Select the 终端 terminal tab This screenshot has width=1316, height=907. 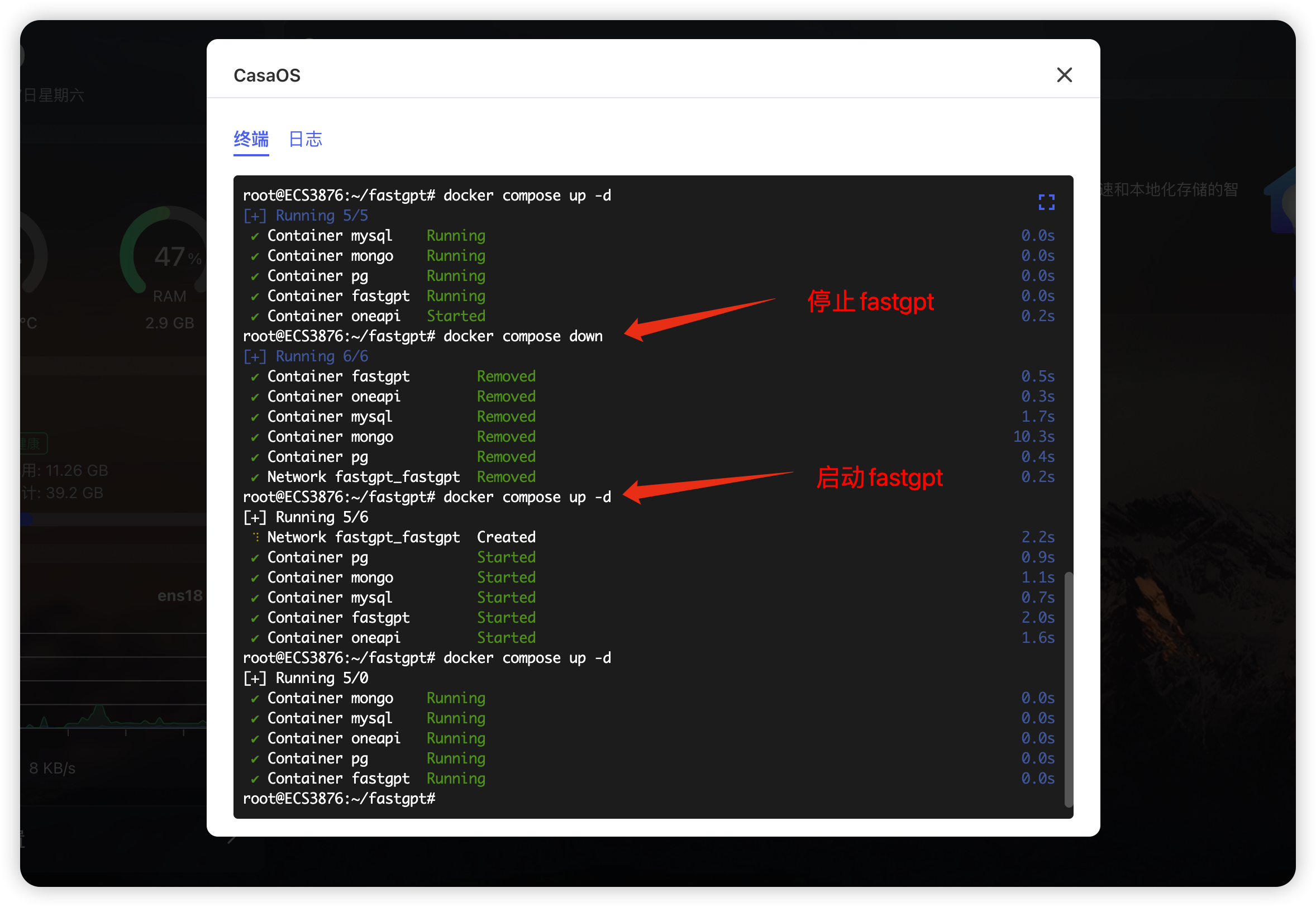tap(251, 139)
